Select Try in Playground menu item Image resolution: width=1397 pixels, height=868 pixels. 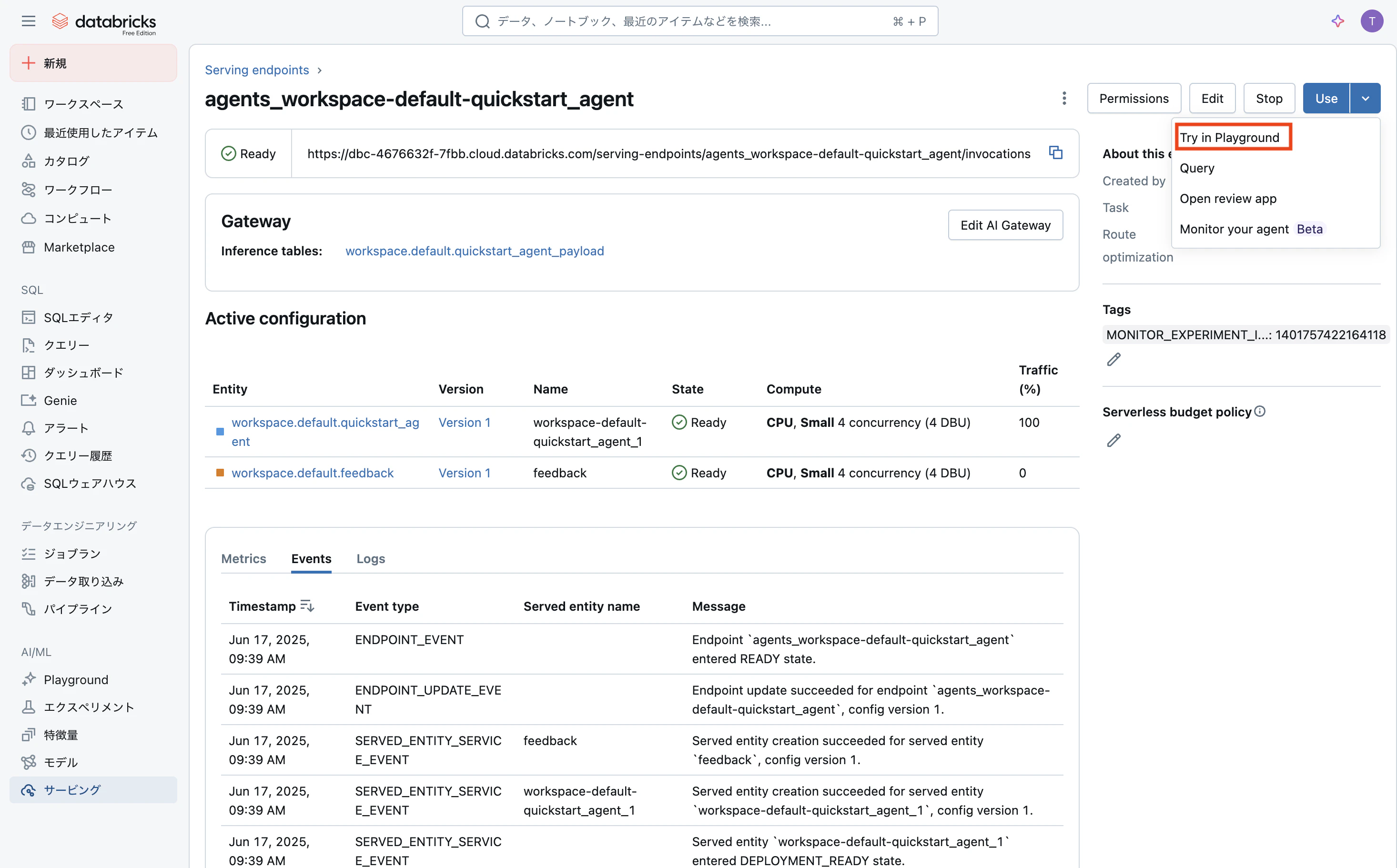pos(1276,137)
